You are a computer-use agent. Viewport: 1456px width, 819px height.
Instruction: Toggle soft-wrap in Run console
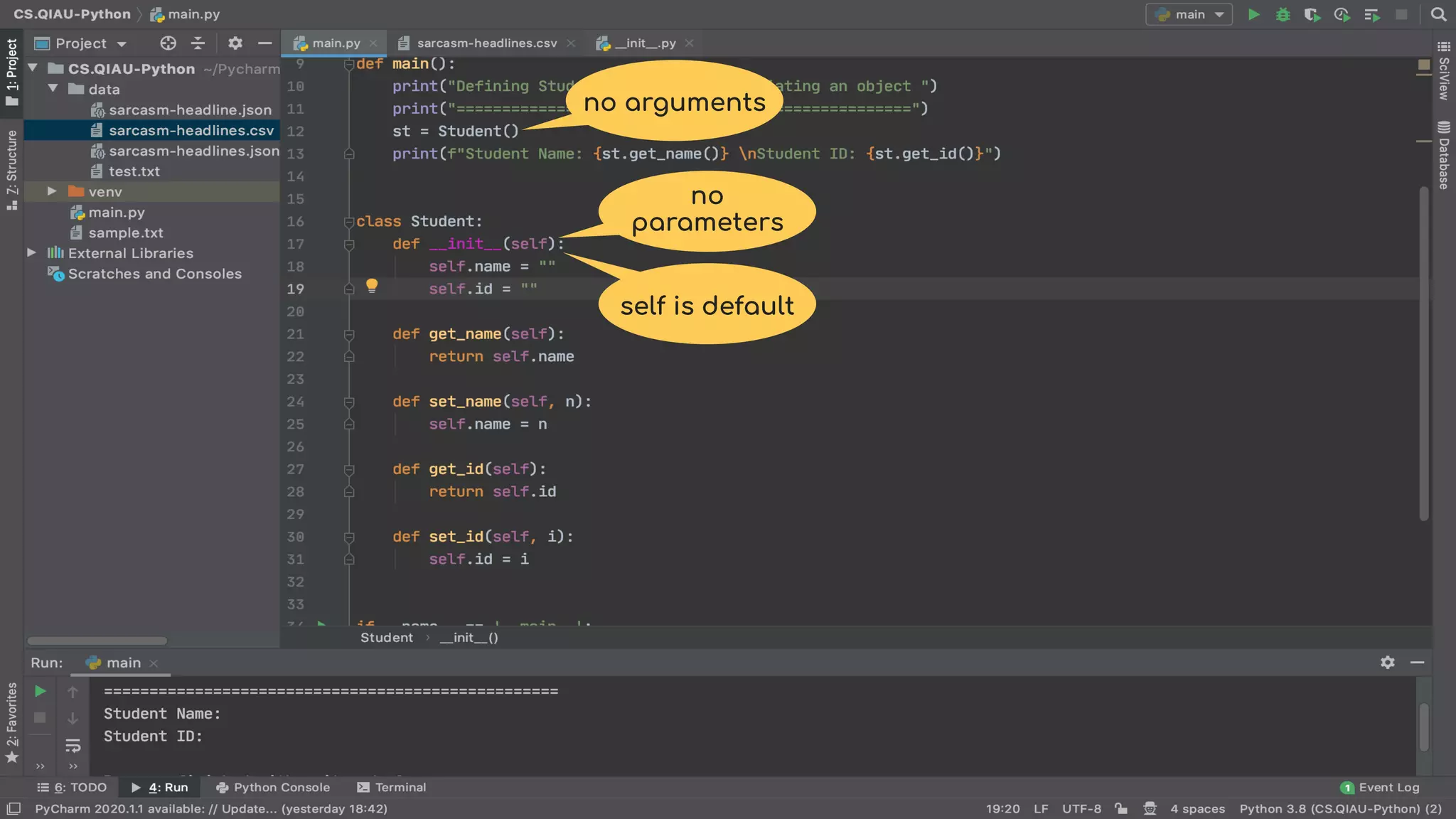point(73,746)
